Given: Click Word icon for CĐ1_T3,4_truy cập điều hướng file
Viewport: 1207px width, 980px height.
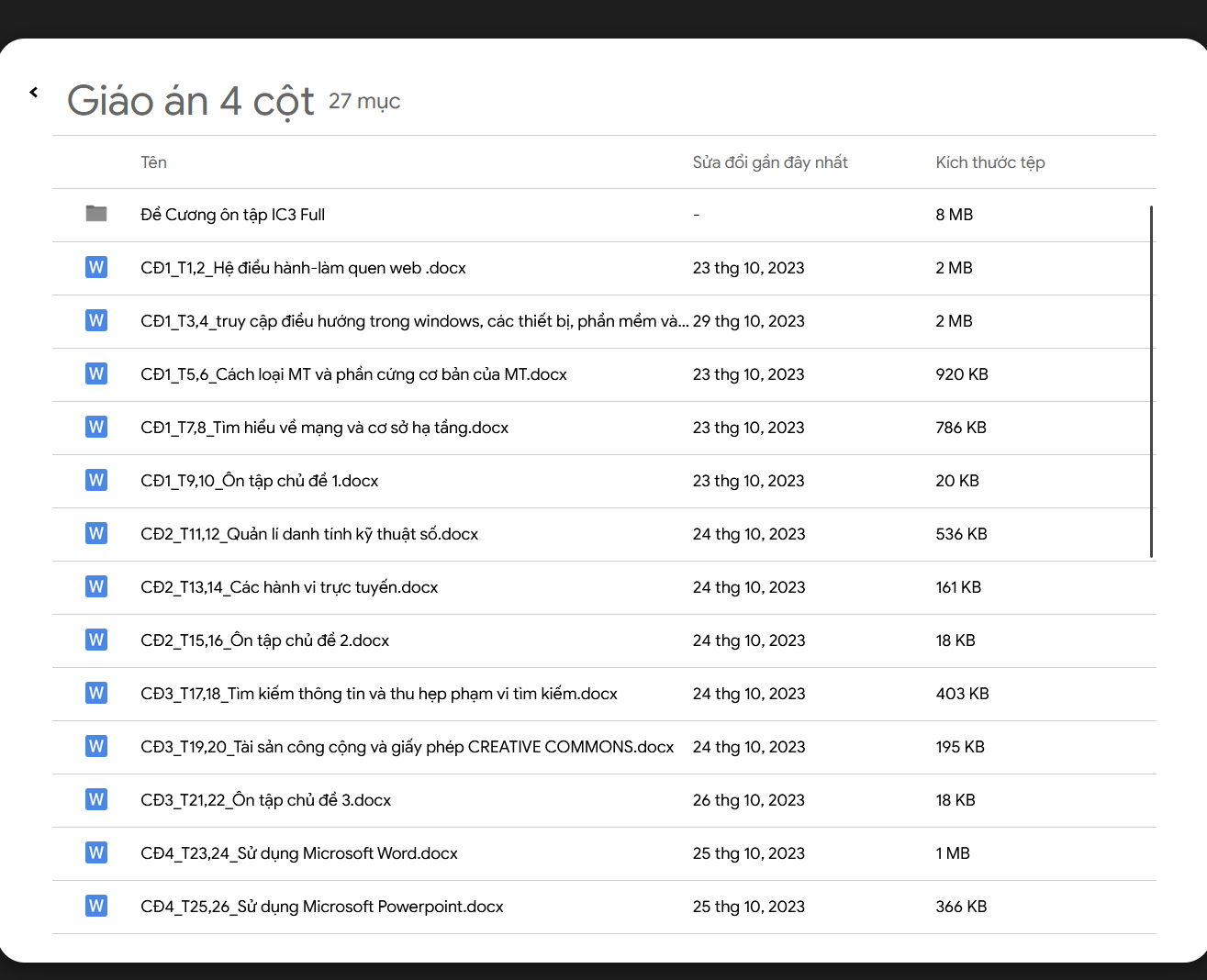Looking at the screenshot, I should pyautogui.click(x=96, y=320).
